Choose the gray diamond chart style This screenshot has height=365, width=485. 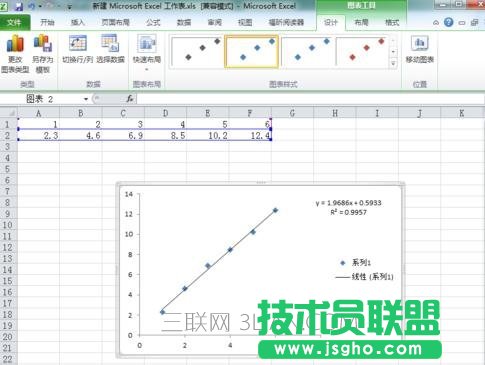coord(197,52)
